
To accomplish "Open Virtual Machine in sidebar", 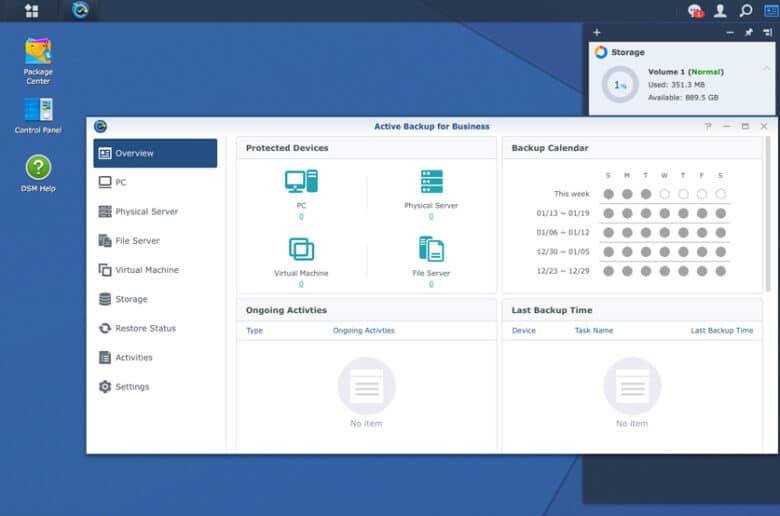I will (155, 270).
